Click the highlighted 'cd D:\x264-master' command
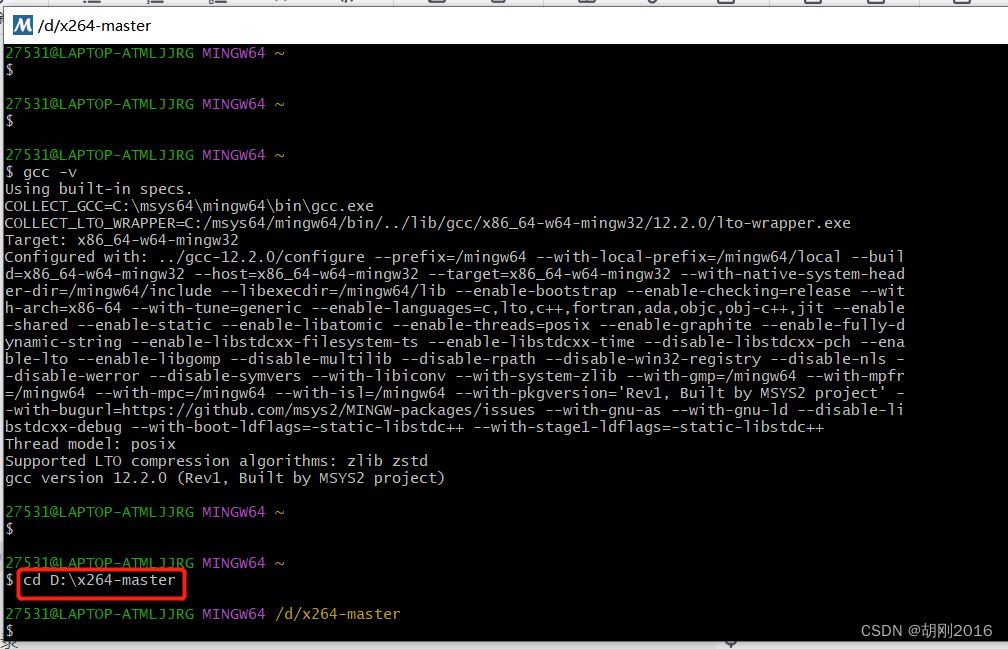Image resolution: width=1008 pixels, height=649 pixels. pos(100,580)
